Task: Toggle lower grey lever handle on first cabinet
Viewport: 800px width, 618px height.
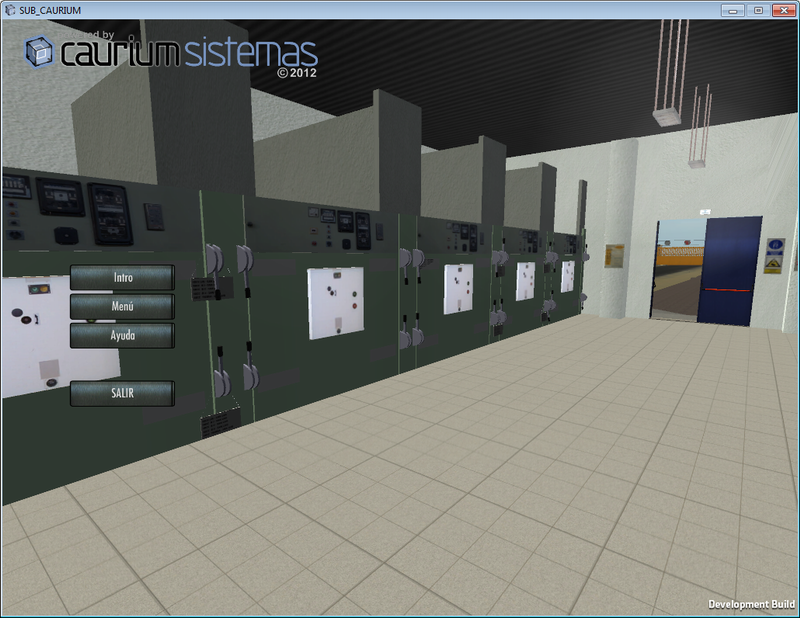Action: tap(221, 381)
